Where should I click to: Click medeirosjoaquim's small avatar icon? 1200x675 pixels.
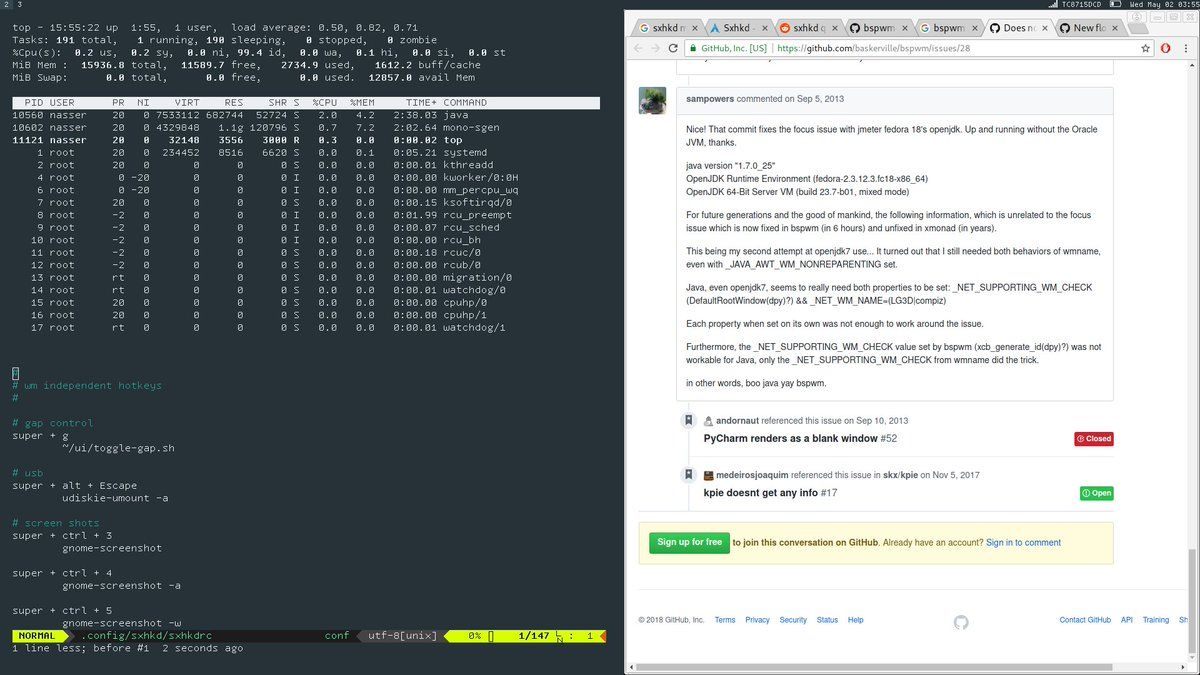click(x=708, y=475)
